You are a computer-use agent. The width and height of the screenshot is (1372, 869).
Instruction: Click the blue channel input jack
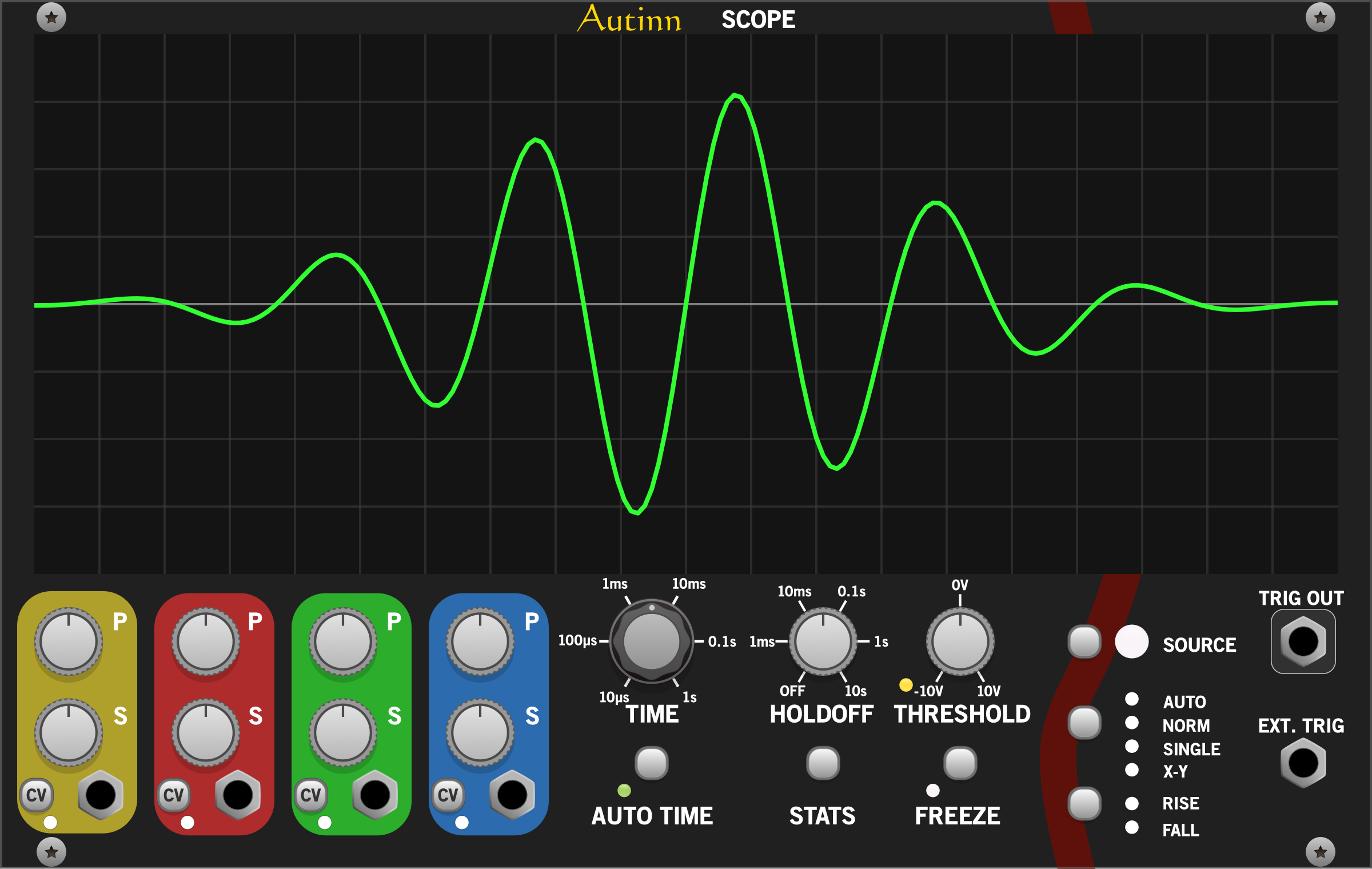(512, 795)
